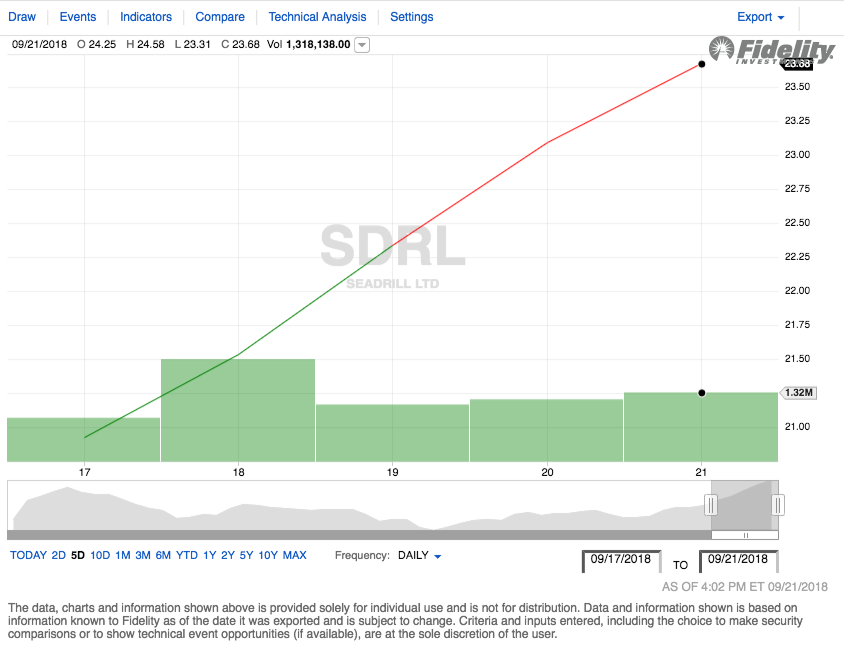Select the 2D time range
The width and height of the screenshot is (844, 649).
58,555
